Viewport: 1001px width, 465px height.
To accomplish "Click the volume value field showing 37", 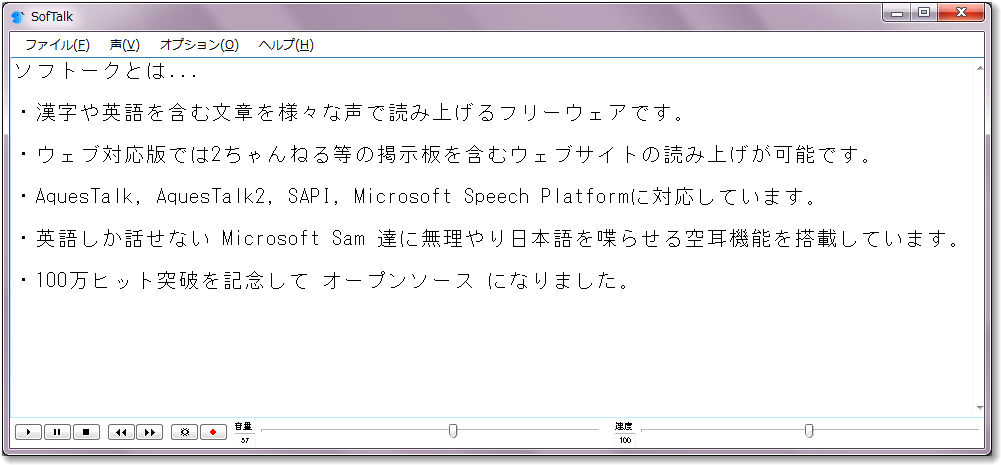I will point(244,440).
